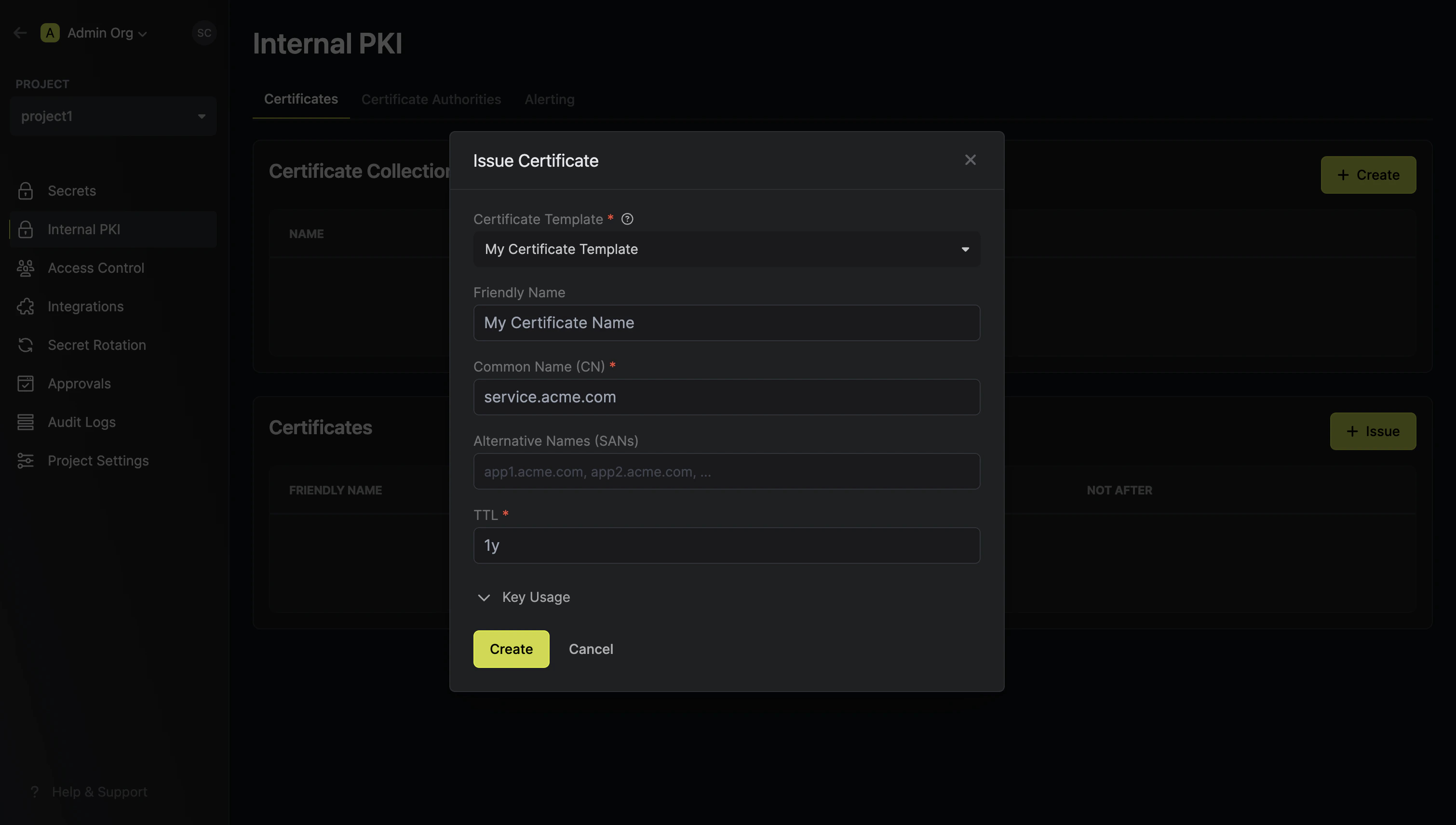Click the Internal PKI page heading
The image size is (1456, 825).
[327, 44]
